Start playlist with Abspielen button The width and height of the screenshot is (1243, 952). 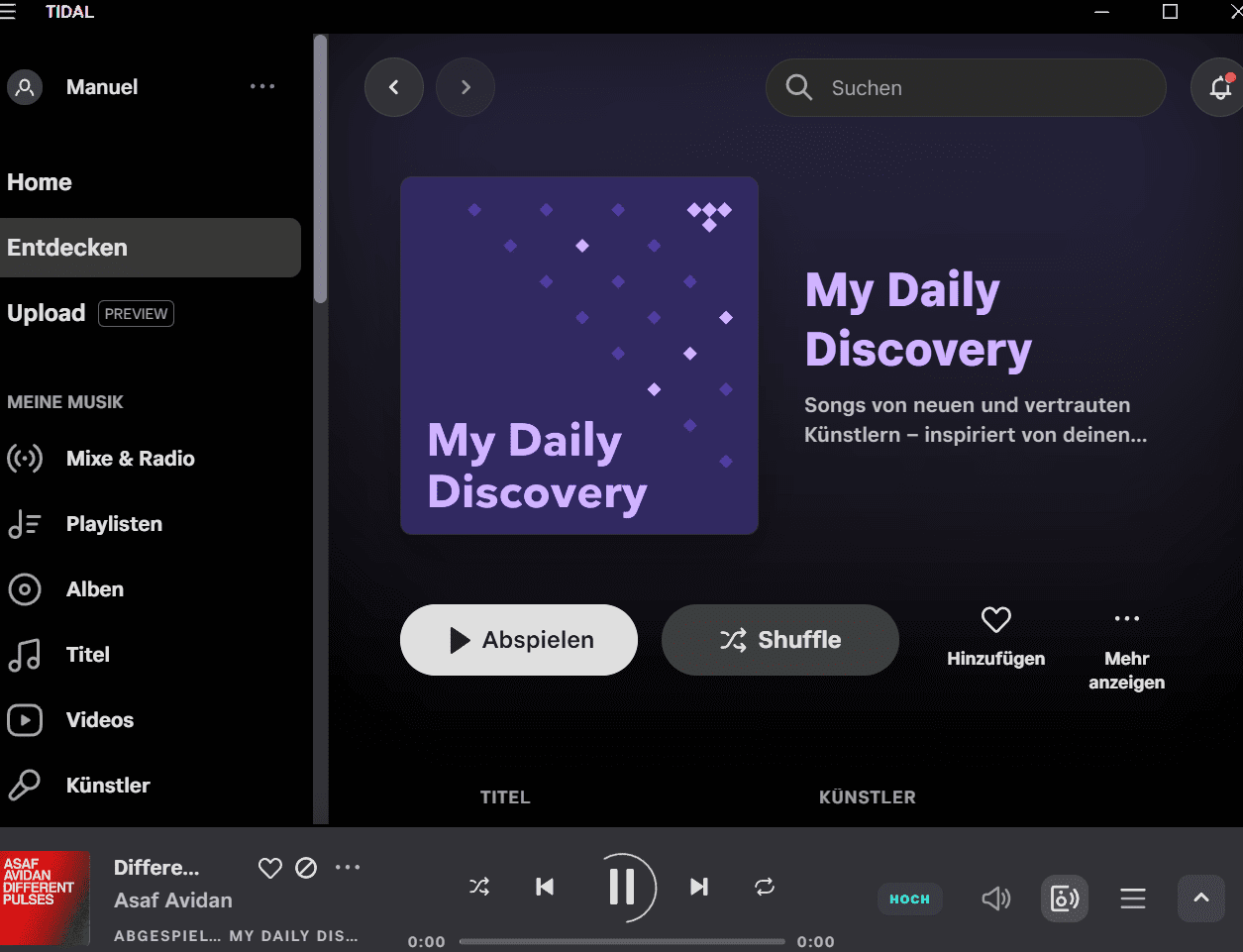[519, 640]
